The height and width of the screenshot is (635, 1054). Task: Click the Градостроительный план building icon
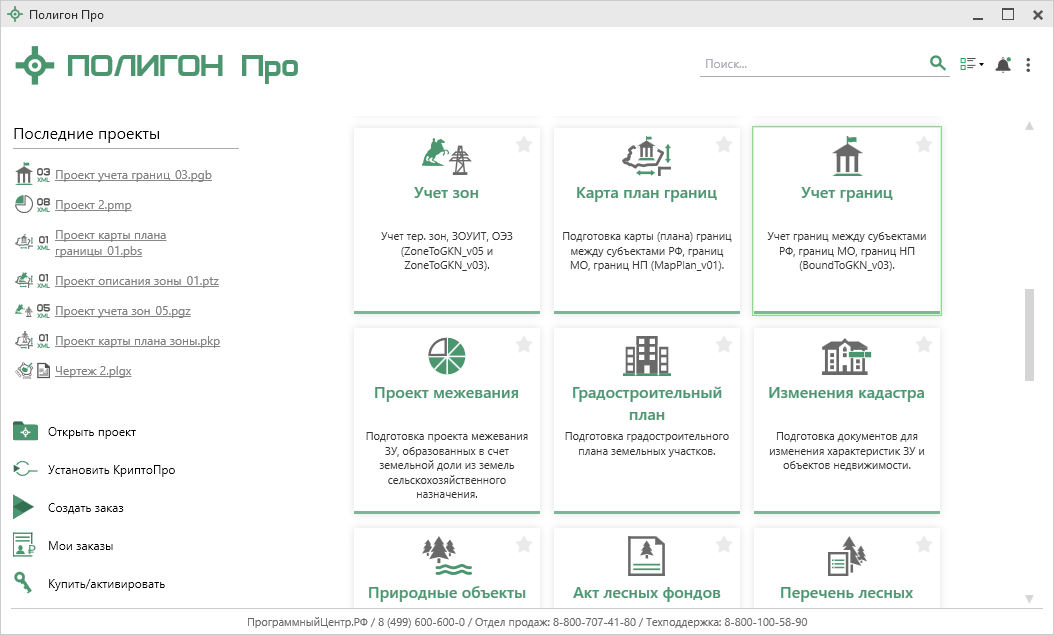[646, 356]
